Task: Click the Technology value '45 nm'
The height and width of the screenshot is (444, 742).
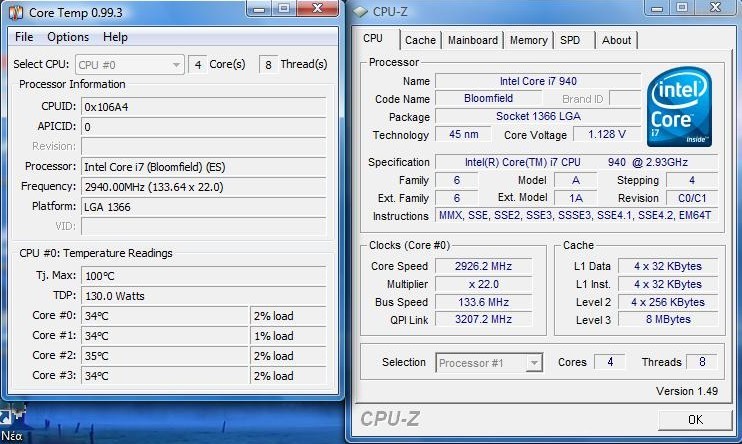Action: coord(463,134)
